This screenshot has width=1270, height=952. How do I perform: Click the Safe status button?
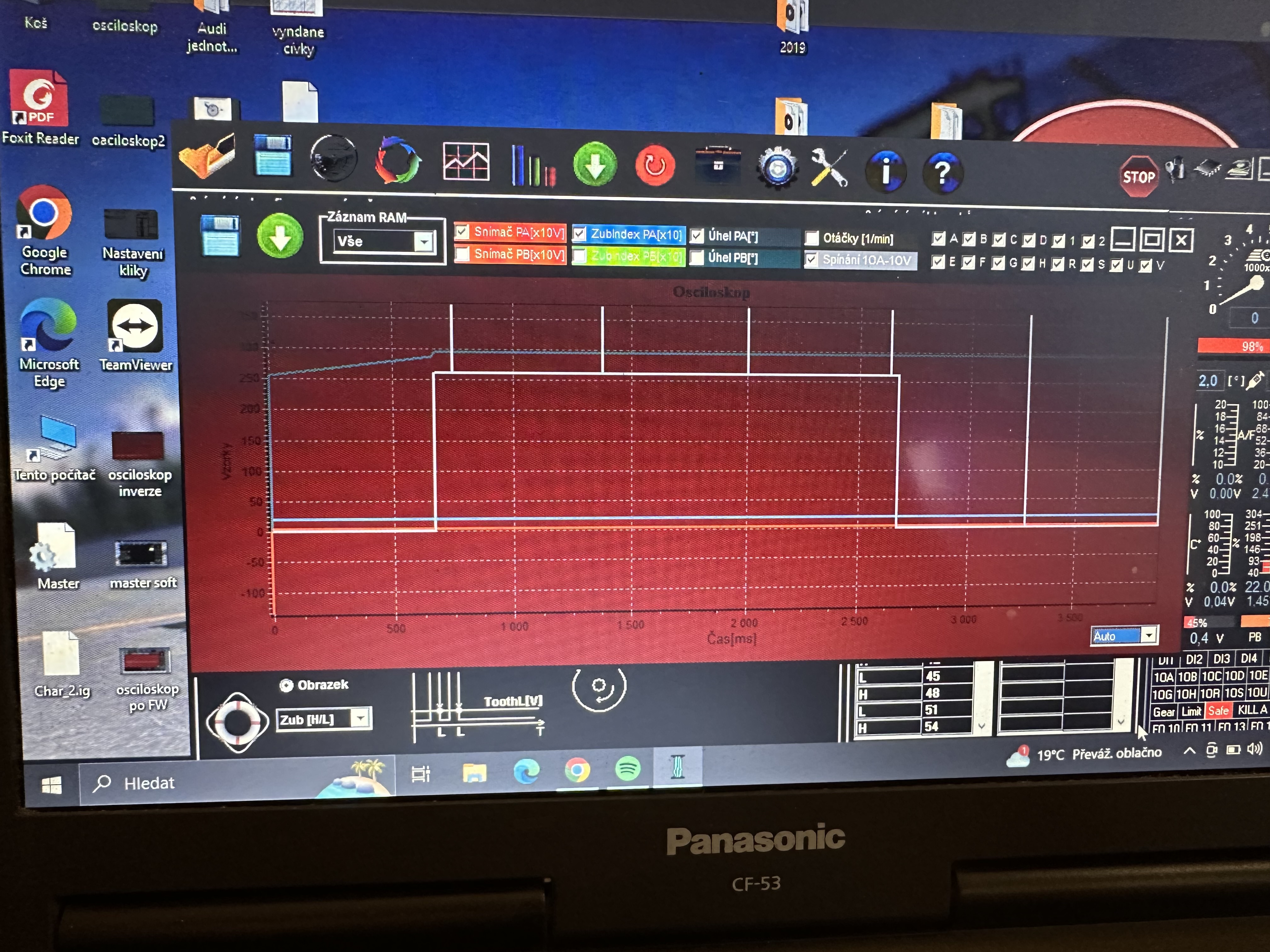tap(1218, 711)
